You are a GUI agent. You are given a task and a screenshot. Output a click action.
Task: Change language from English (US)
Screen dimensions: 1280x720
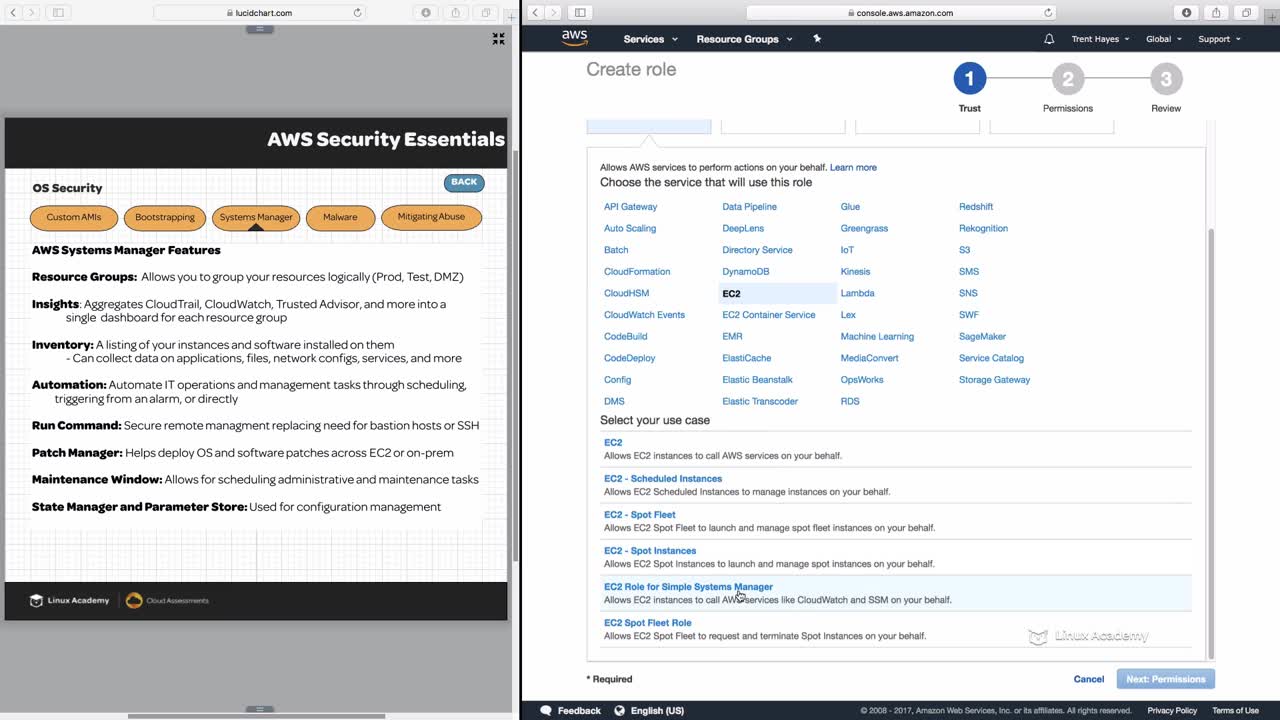649,711
